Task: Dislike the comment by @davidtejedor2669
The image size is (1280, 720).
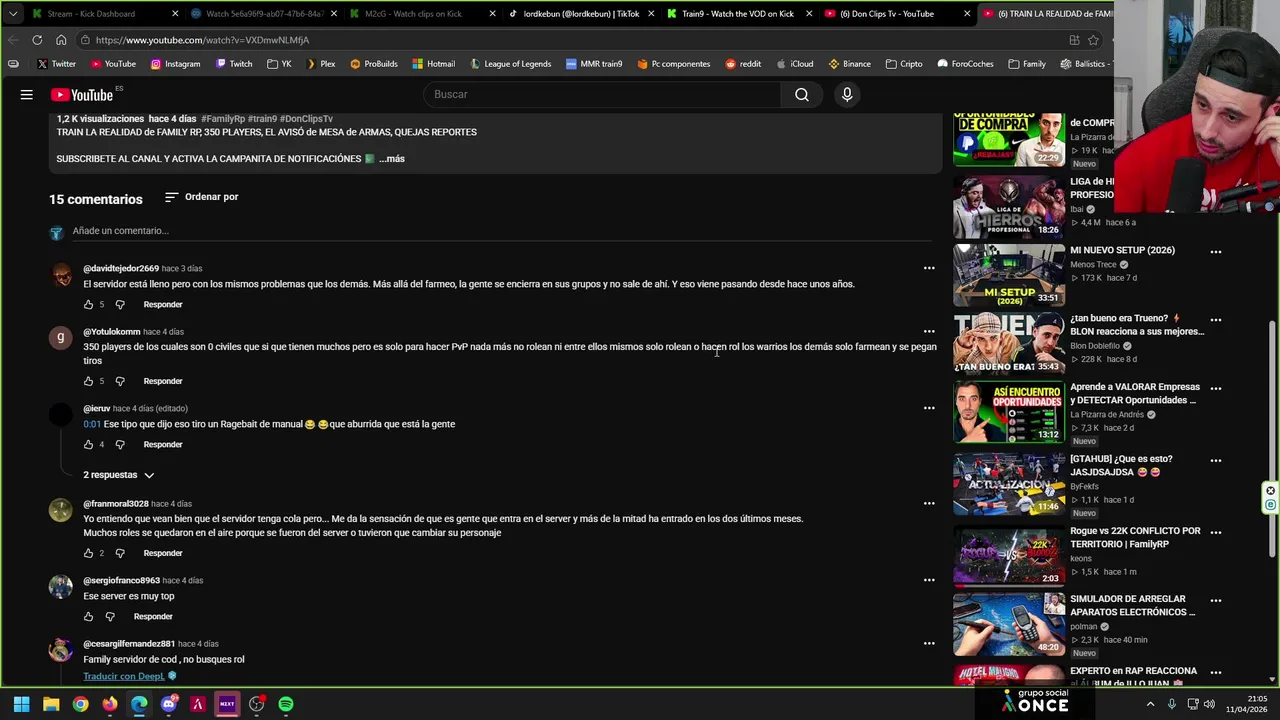Action: (x=120, y=304)
